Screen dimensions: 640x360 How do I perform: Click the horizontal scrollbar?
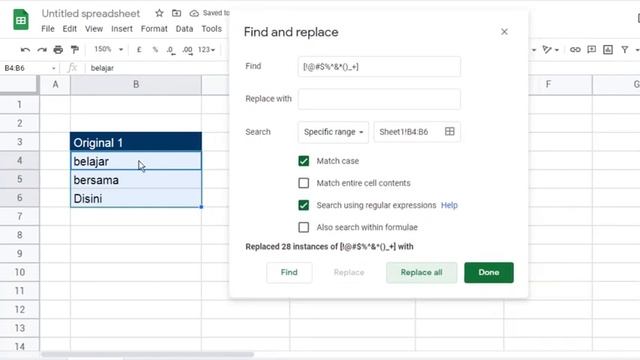pyautogui.click(x=147, y=354)
